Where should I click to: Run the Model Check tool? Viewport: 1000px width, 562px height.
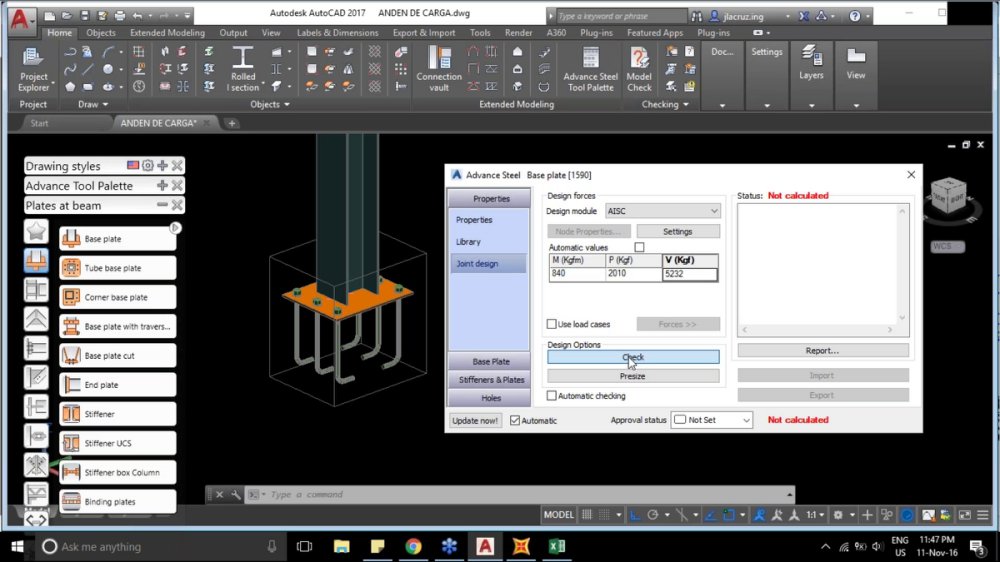coord(639,69)
